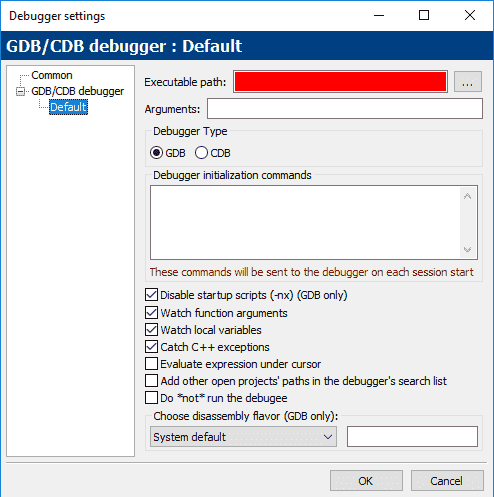
Task: Uncheck Watch local variables
Action: coord(152,330)
